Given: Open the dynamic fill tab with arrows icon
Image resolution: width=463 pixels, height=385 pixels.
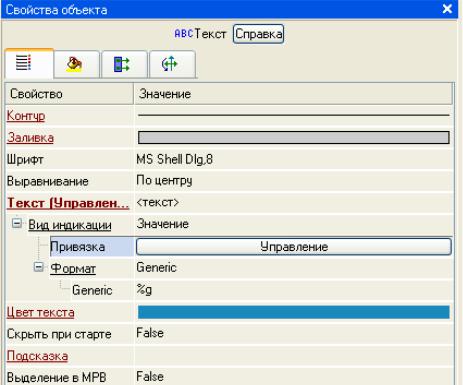Looking at the screenshot, I should coord(124,64).
